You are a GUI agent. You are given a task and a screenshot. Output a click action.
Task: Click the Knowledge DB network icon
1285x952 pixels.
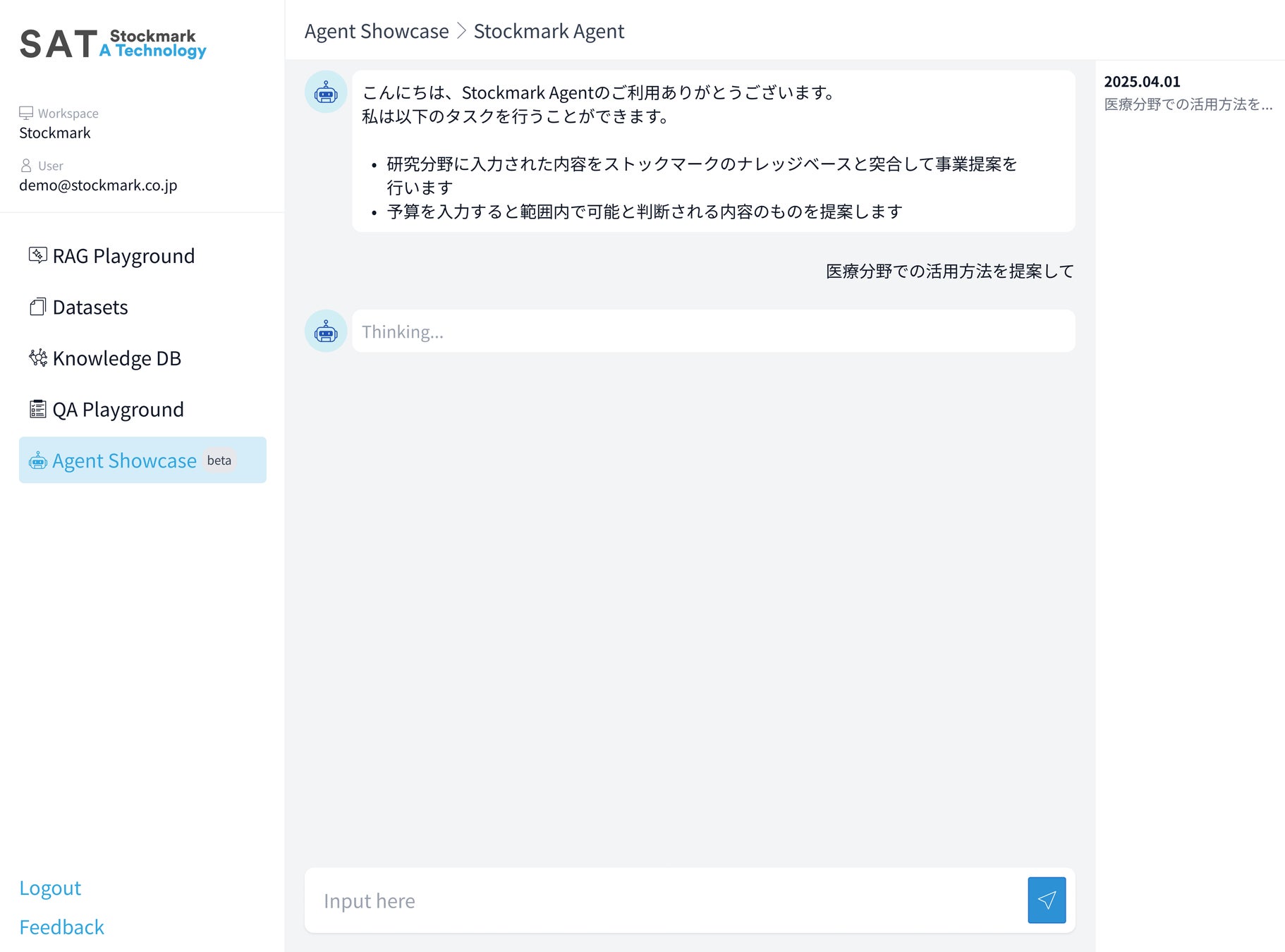(38, 358)
